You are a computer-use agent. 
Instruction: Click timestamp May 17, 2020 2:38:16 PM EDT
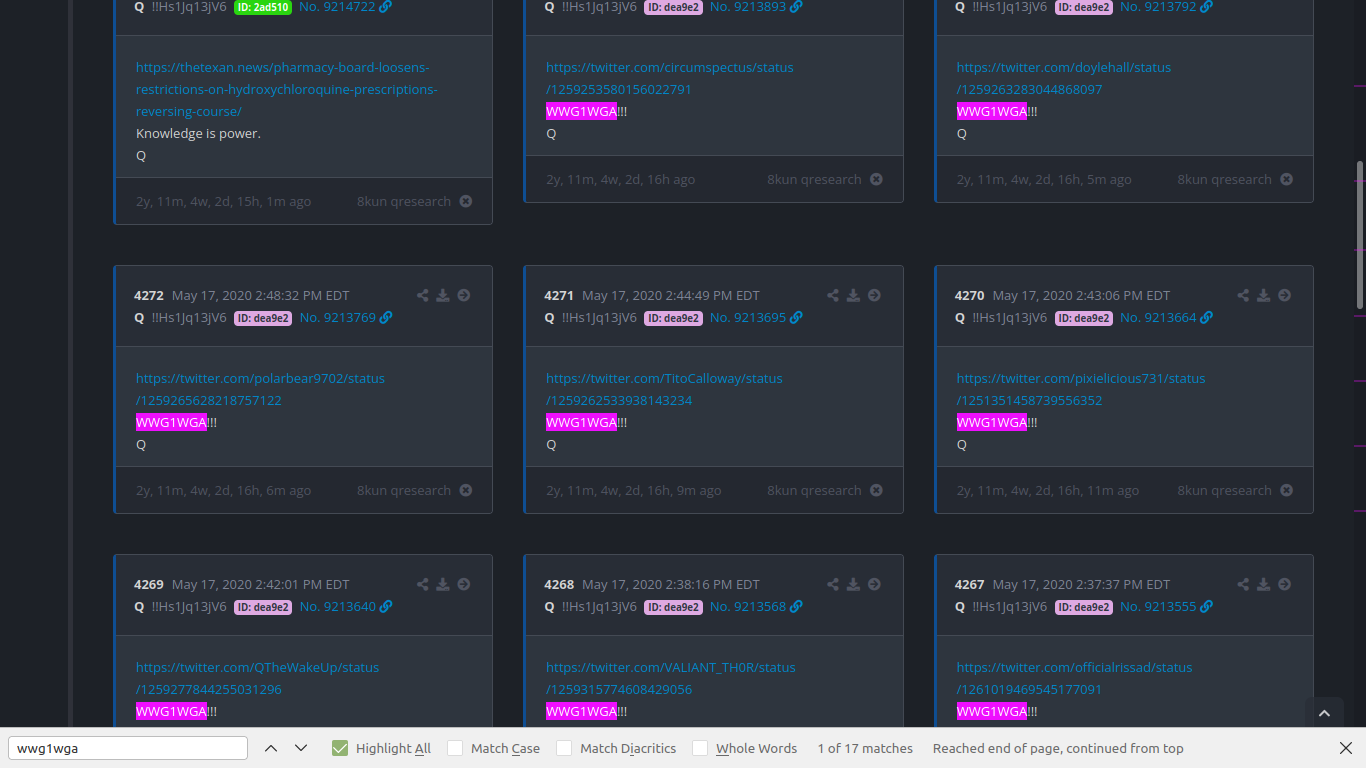(x=671, y=584)
